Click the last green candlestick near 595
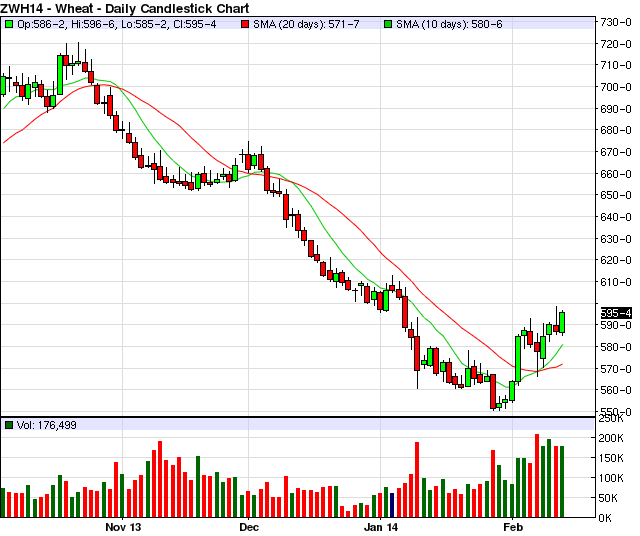 (x=562, y=322)
